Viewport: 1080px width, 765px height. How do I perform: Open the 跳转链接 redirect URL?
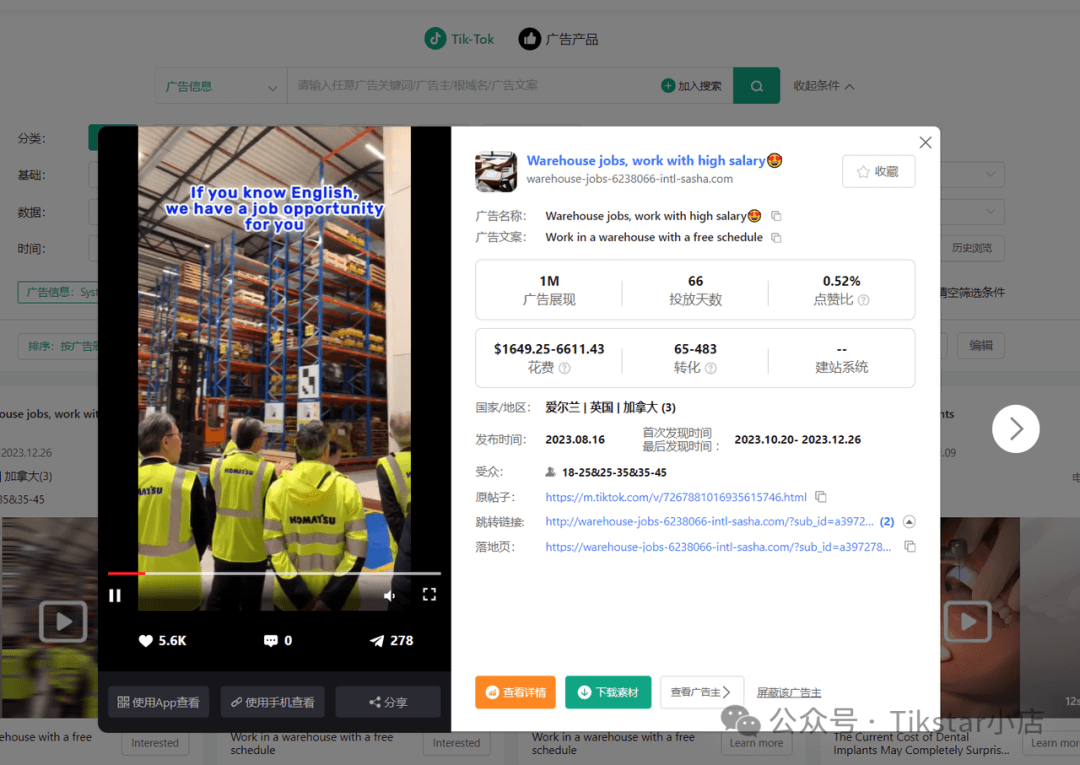pos(709,521)
